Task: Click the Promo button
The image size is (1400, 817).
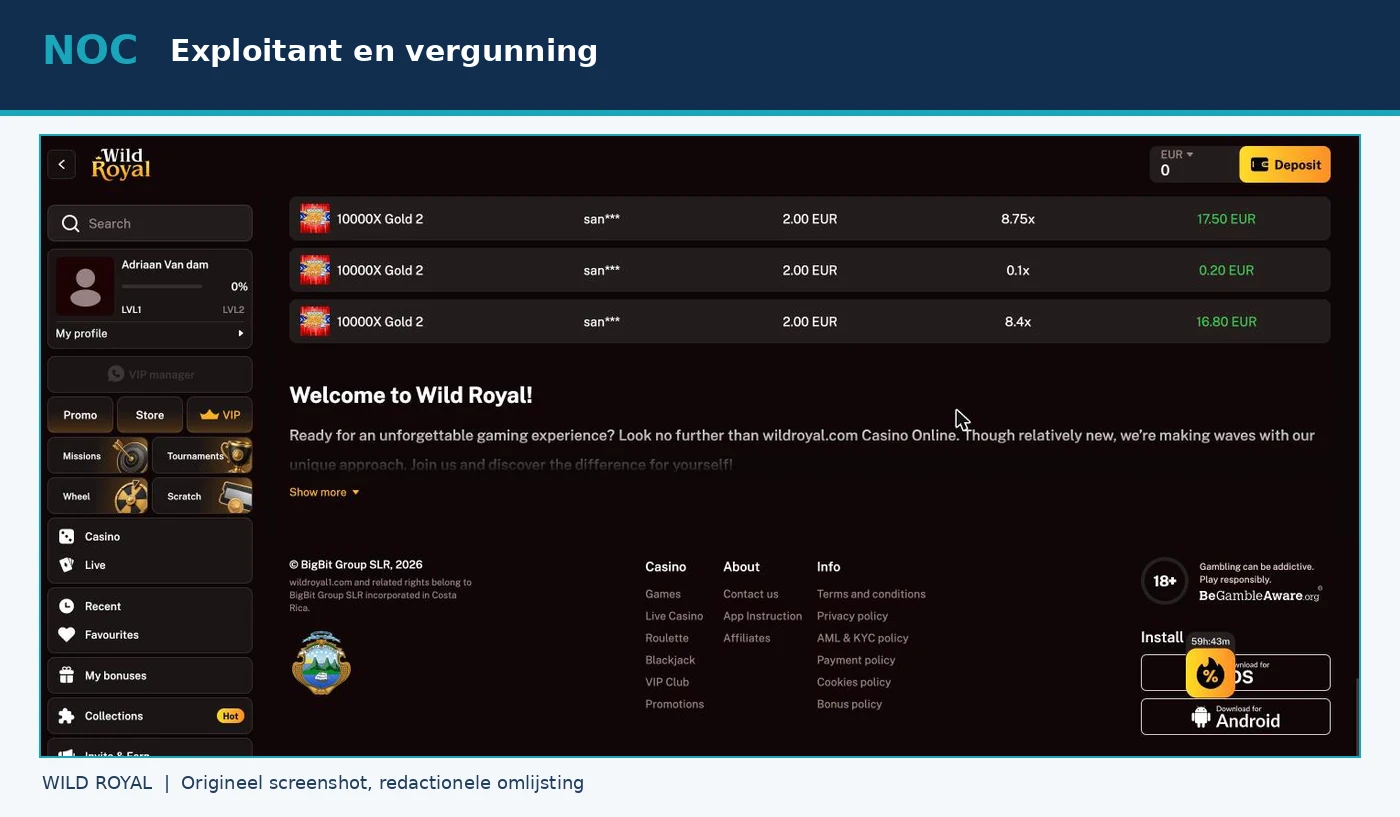Action: pos(80,415)
